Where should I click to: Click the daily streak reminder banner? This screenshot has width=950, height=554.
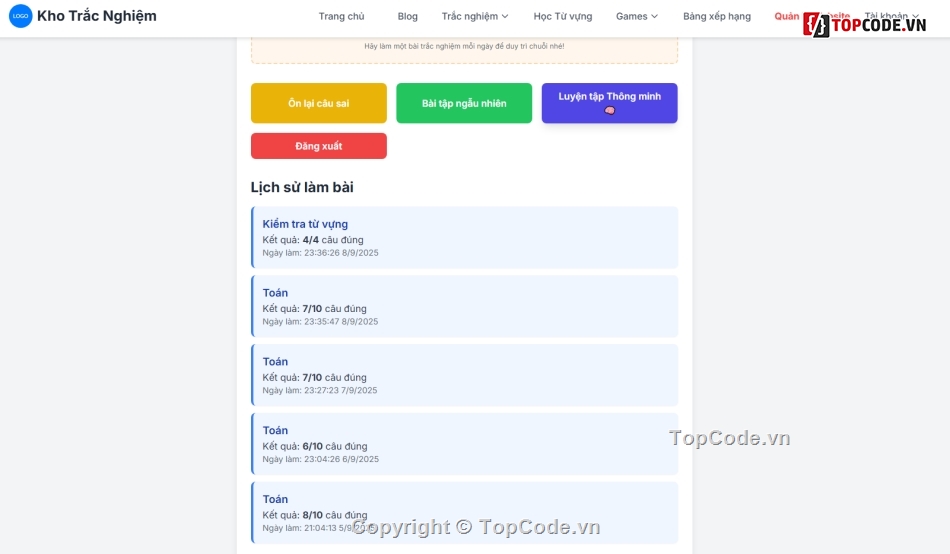(x=464, y=48)
